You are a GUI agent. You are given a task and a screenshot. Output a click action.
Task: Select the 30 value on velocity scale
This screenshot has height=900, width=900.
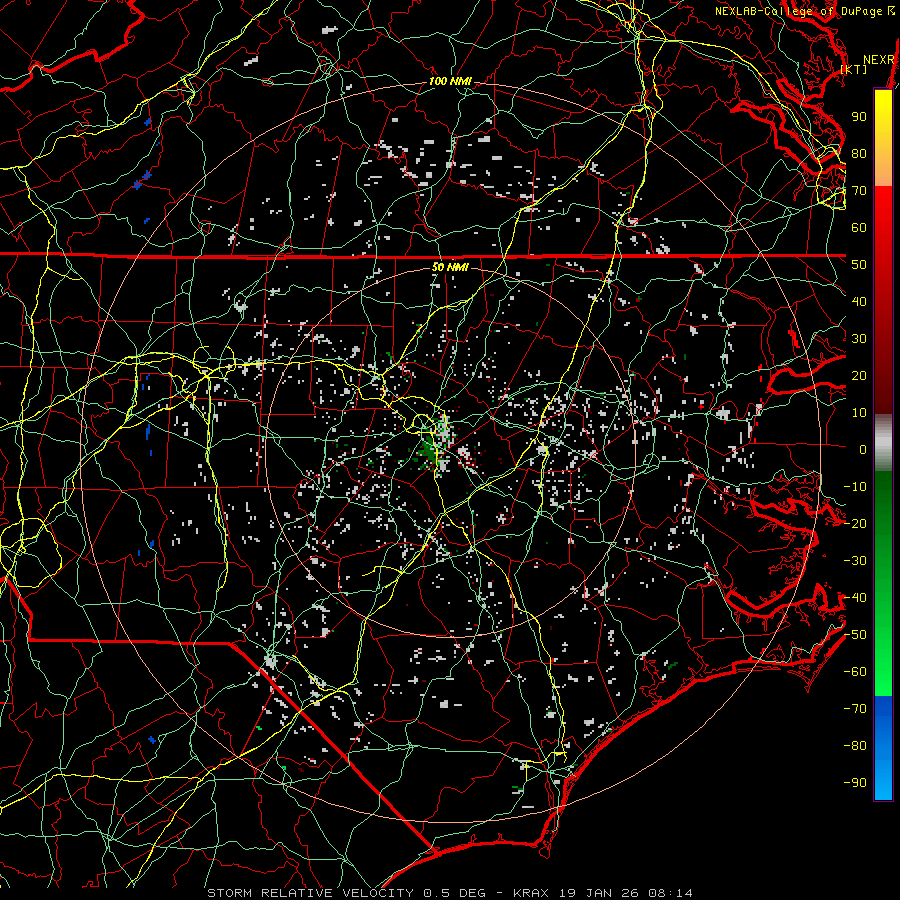[x=859, y=339]
